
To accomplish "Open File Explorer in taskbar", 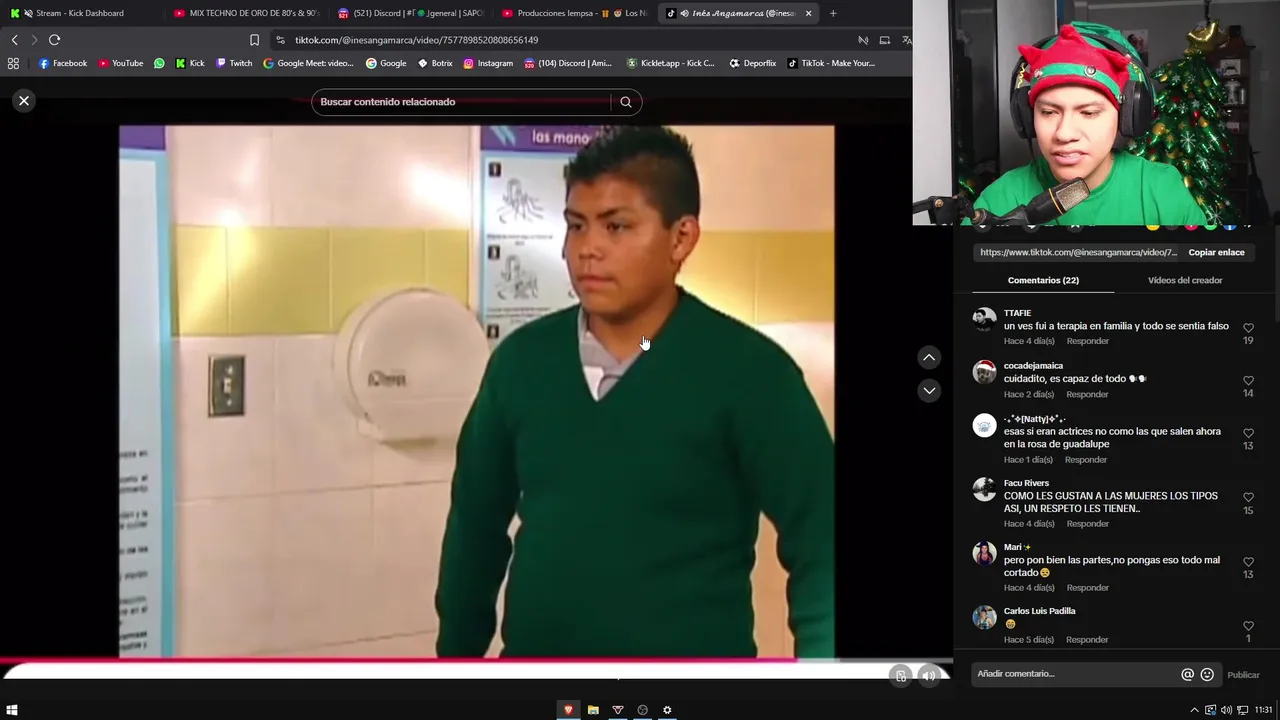I will pos(593,710).
